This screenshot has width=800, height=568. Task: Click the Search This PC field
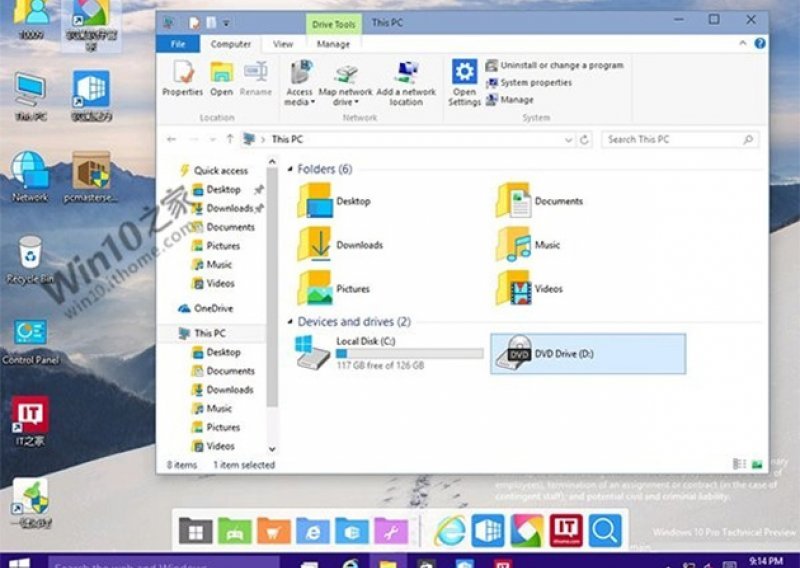(680, 139)
